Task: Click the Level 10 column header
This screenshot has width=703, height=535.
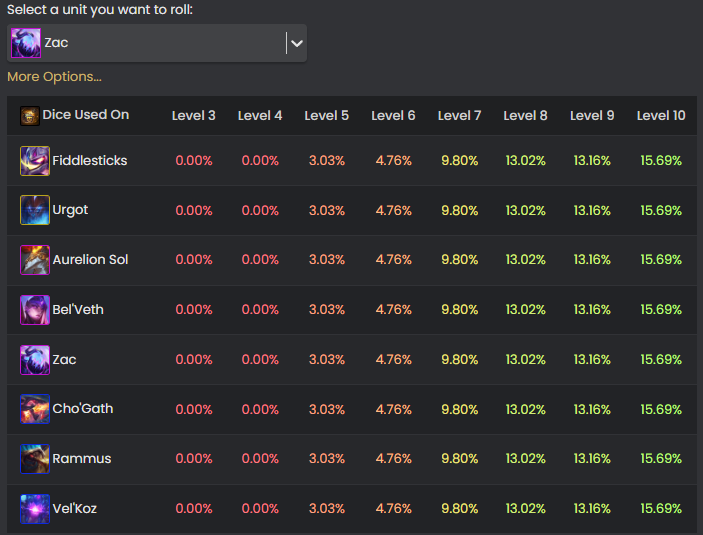Action: (x=661, y=116)
